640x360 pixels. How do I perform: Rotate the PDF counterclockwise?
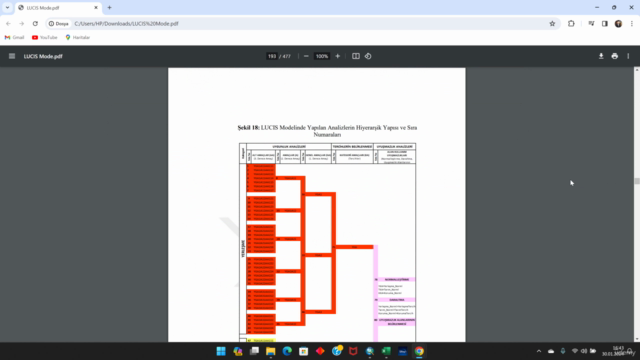pyautogui.click(x=368, y=56)
